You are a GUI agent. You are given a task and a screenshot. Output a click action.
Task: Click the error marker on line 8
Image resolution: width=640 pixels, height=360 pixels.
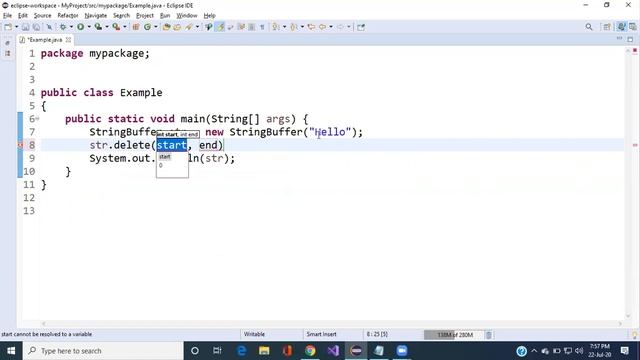pos(20,145)
